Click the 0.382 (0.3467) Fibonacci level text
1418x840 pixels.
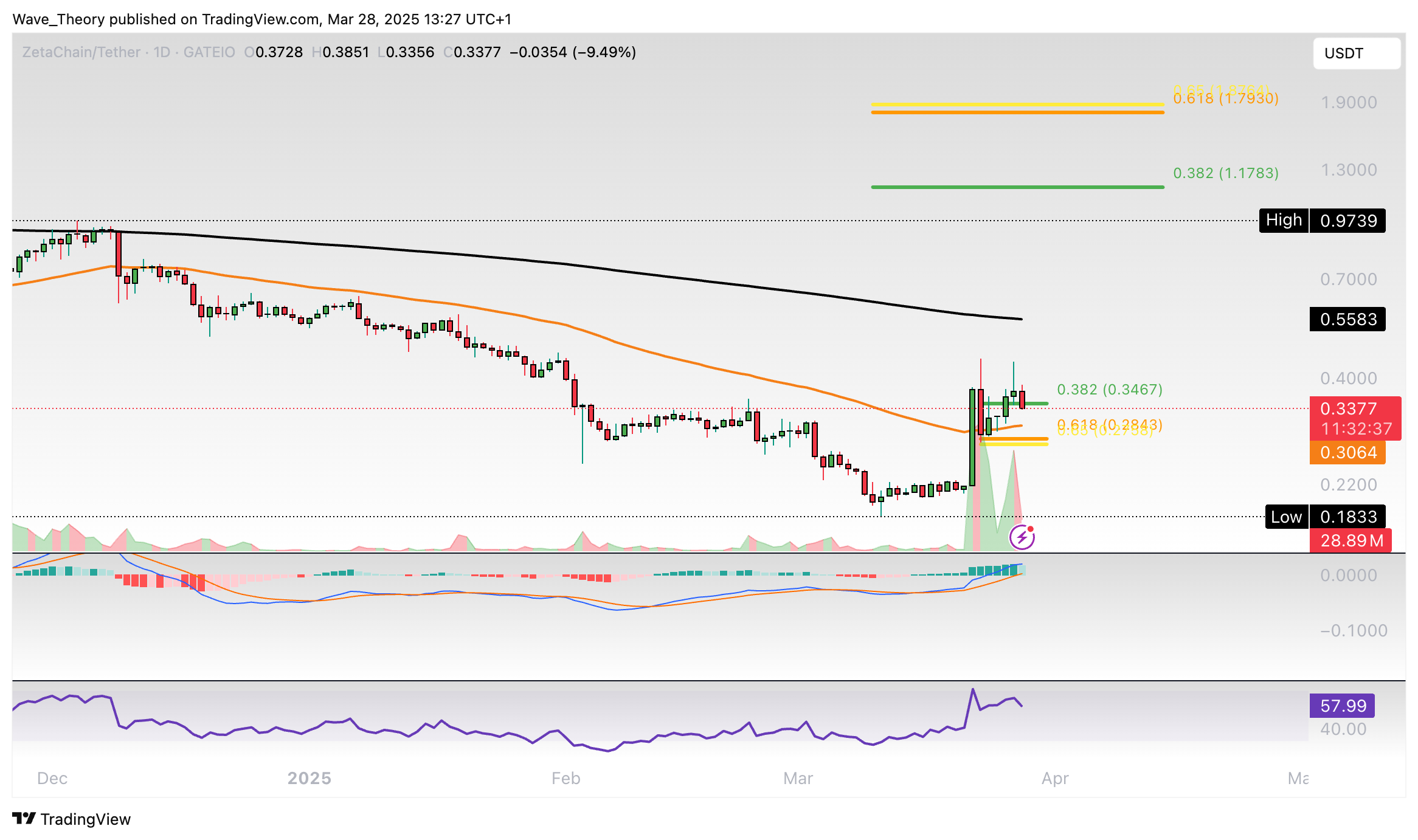(x=1109, y=390)
